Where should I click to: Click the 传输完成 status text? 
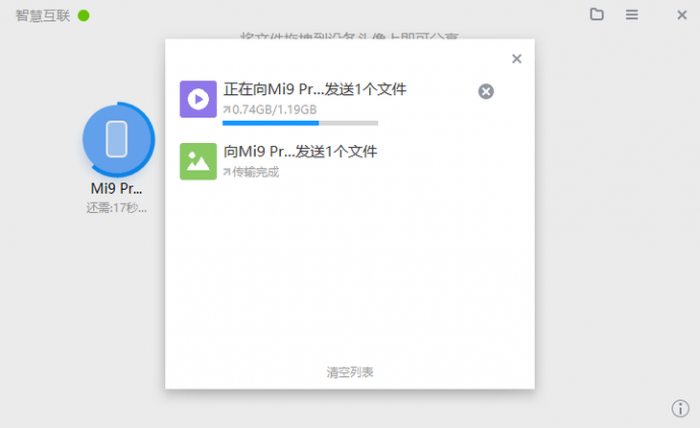coord(255,172)
